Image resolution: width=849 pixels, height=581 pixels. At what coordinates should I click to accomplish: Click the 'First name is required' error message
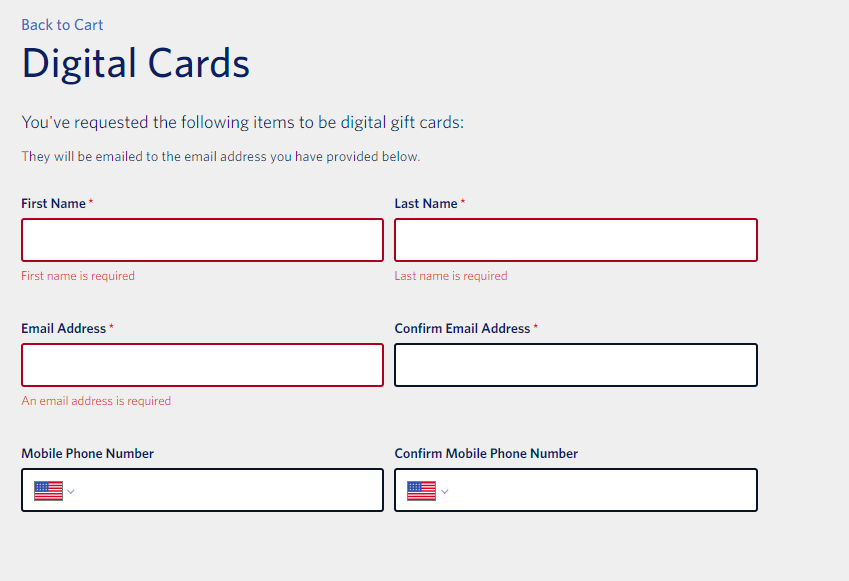[x=78, y=276]
